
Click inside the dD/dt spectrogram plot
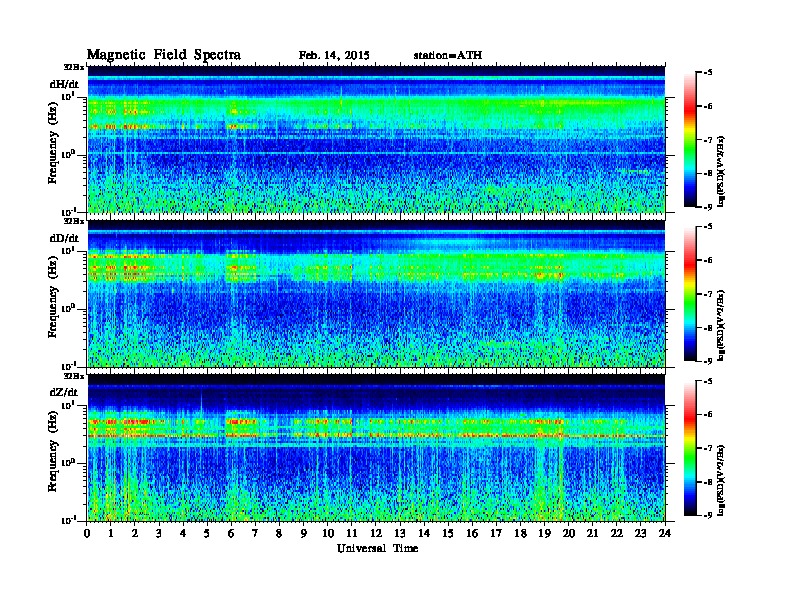pos(376,293)
